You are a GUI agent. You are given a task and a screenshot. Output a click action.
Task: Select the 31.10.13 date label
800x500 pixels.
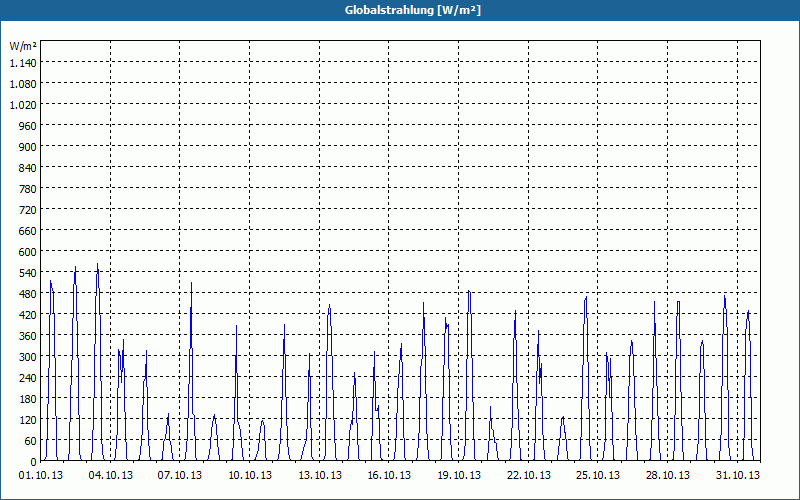737,476
